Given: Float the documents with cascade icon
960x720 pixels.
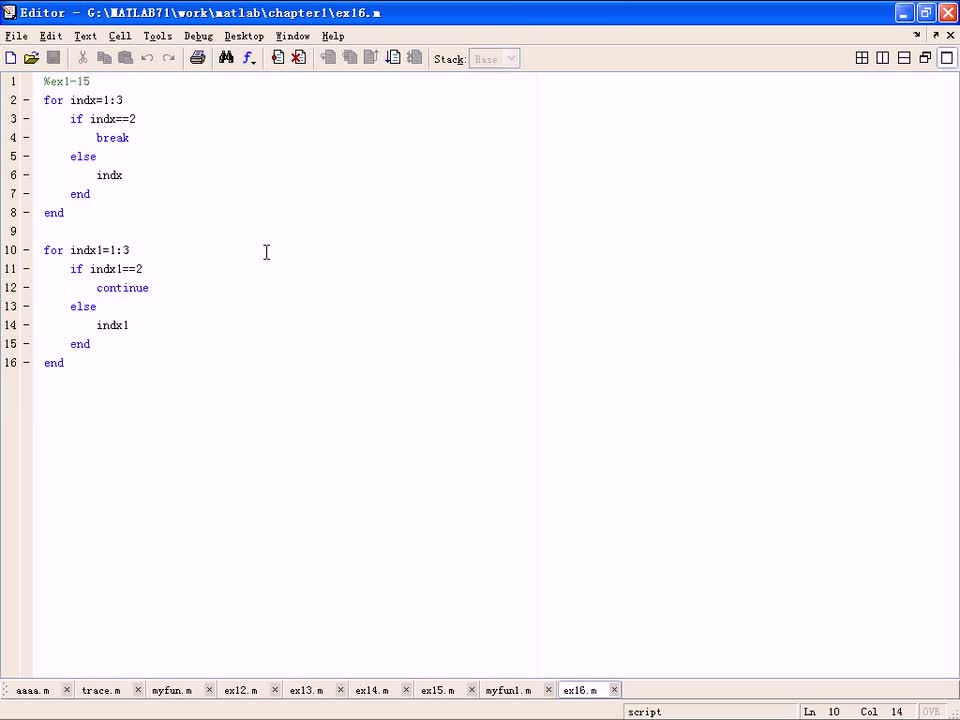Looking at the screenshot, I should (x=925, y=58).
